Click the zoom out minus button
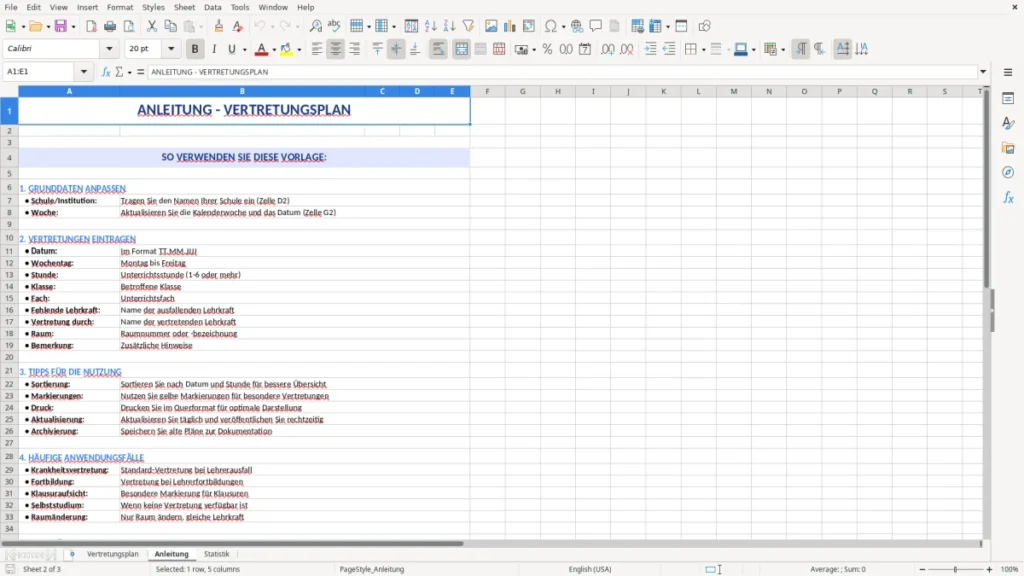 pos(922,569)
